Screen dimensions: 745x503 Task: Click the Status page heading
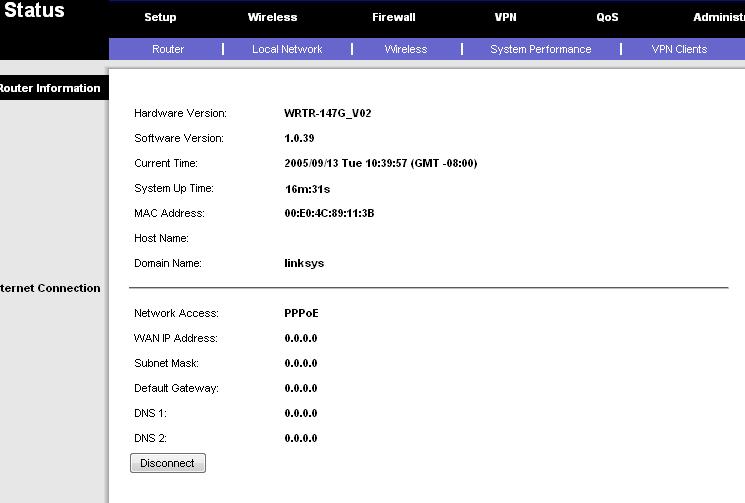tap(34, 10)
